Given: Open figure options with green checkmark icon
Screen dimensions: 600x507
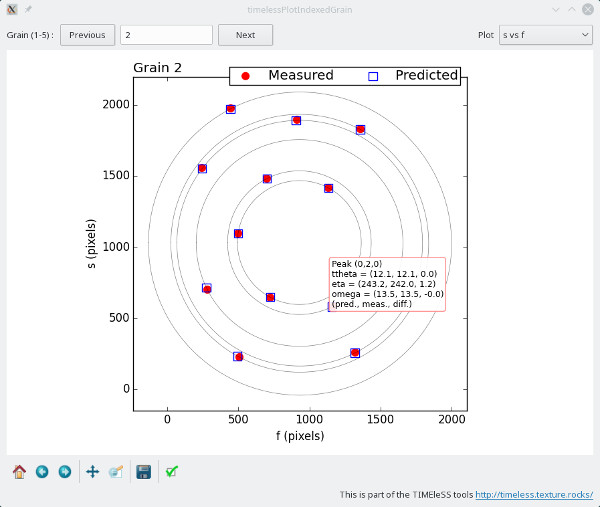Looking at the screenshot, I should 172,471.
